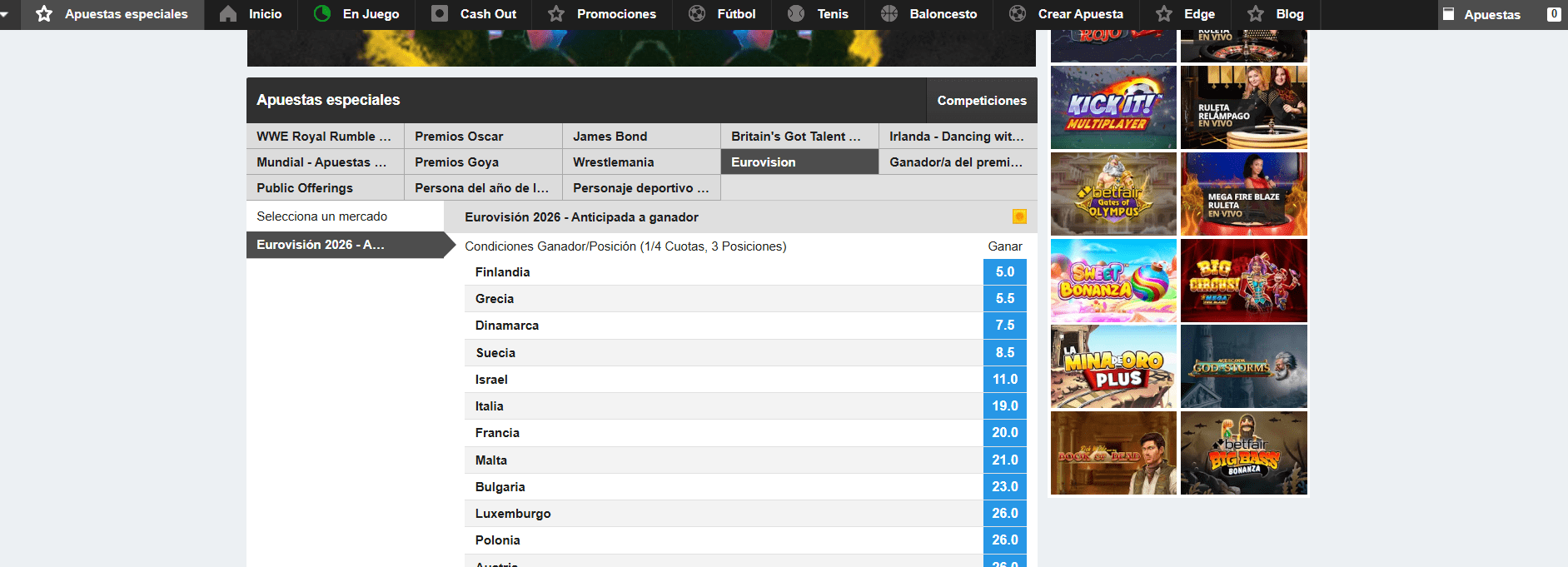Bet on Luxemburgo at odds 26.0
Image resolution: width=1568 pixels, height=567 pixels.
pyautogui.click(x=1005, y=514)
